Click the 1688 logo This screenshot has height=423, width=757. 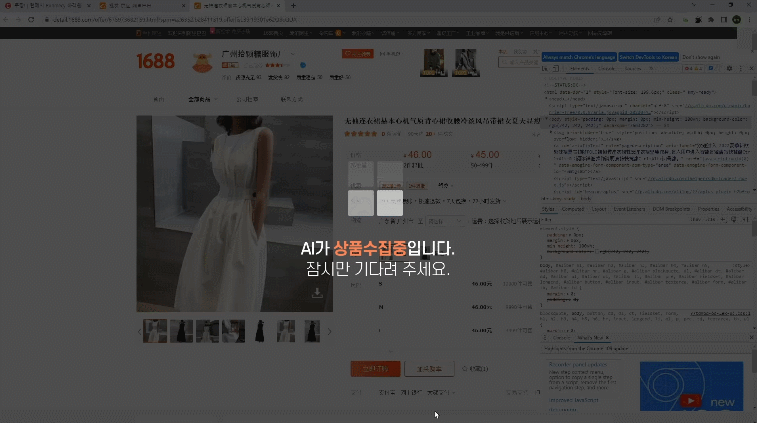(x=155, y=62)
